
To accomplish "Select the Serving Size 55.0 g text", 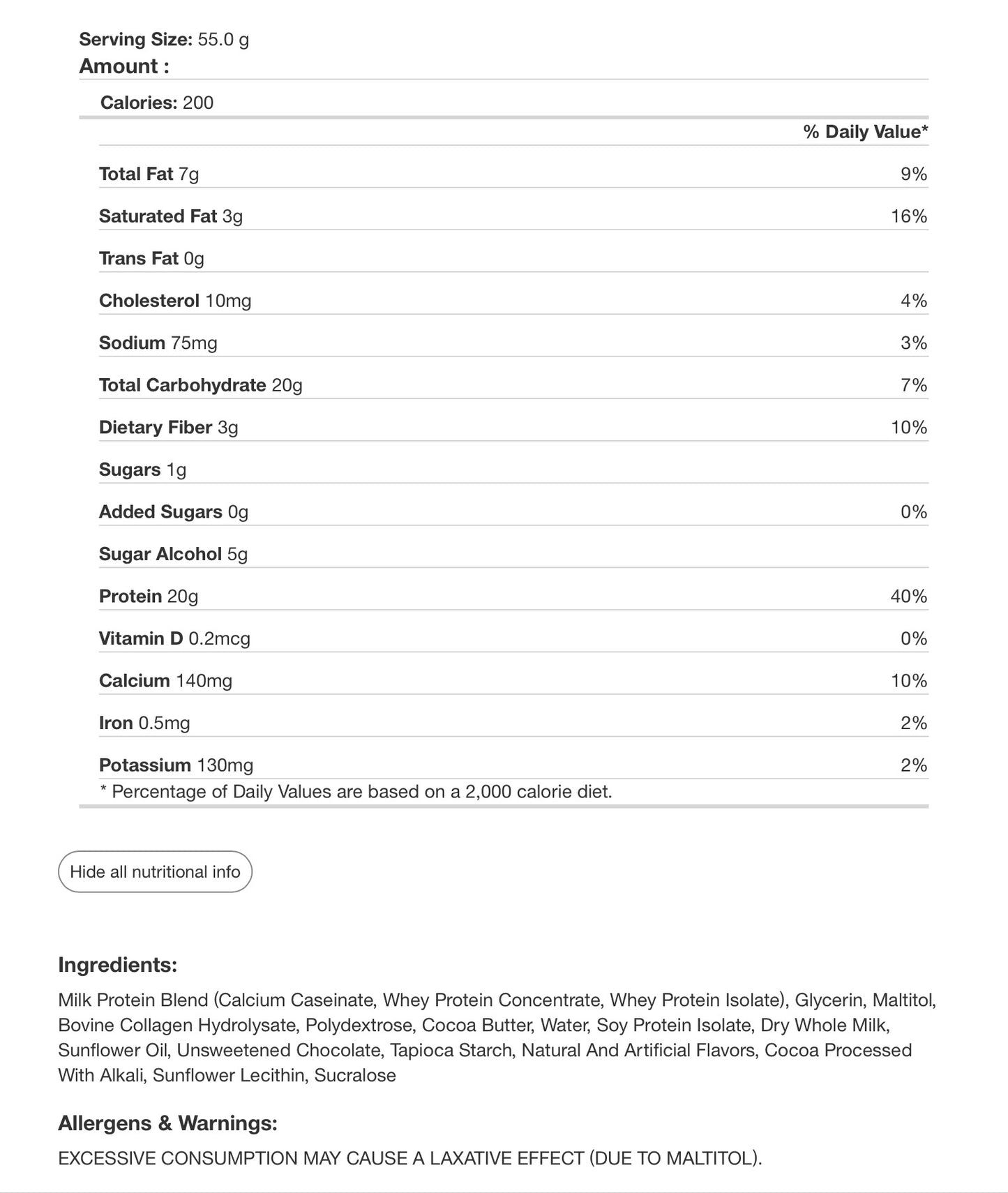I will (x=164, y=39).
